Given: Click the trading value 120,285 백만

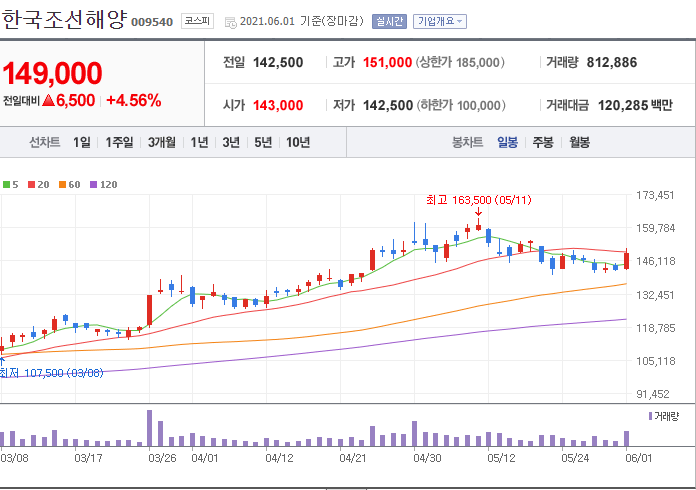Looking at the screenshot, I should pos(635,106).
